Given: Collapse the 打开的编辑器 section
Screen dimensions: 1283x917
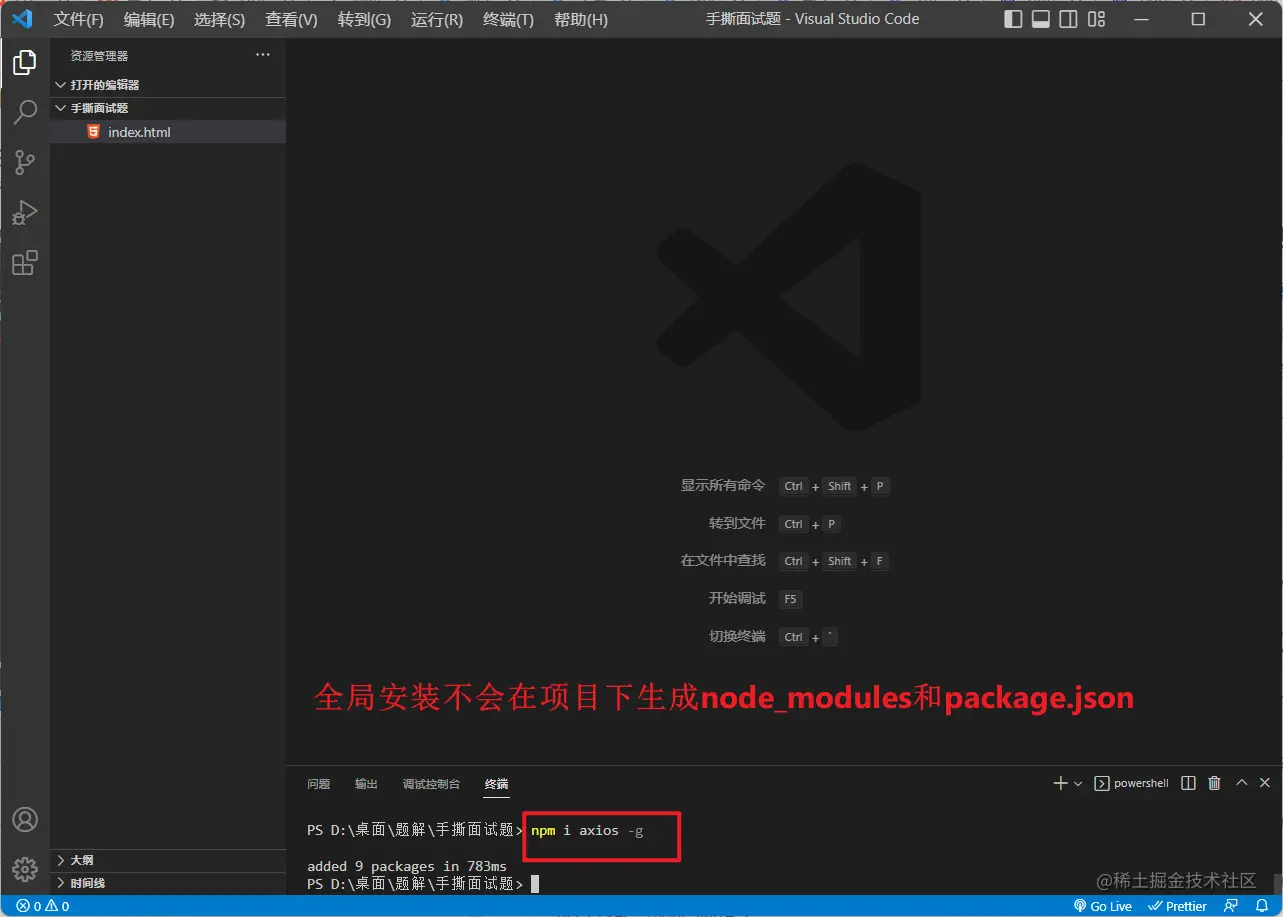Looking at the screenshot, I should click(x=168, y=85).
